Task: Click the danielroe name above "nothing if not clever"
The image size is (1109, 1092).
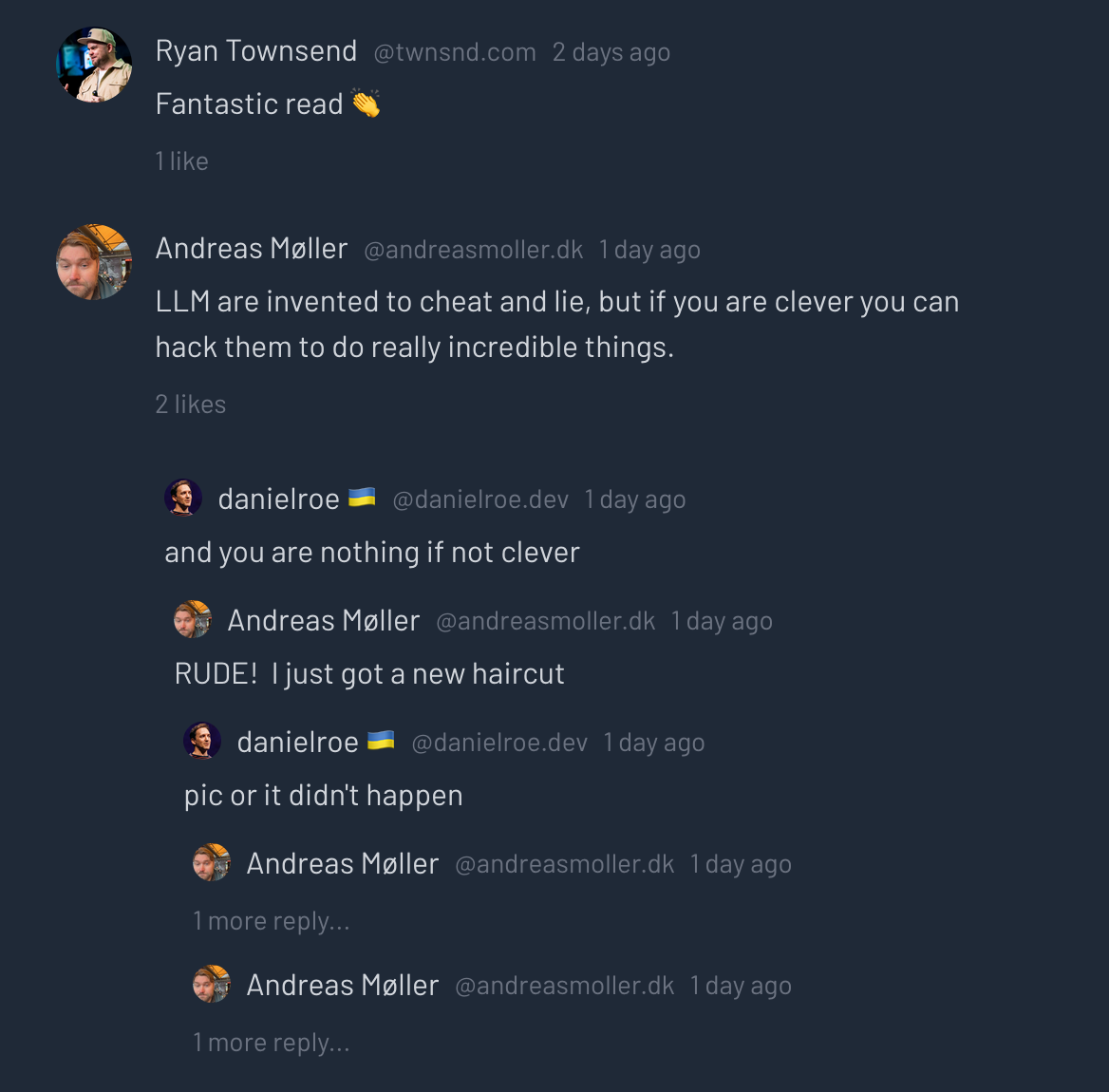Action: (279, 499)
